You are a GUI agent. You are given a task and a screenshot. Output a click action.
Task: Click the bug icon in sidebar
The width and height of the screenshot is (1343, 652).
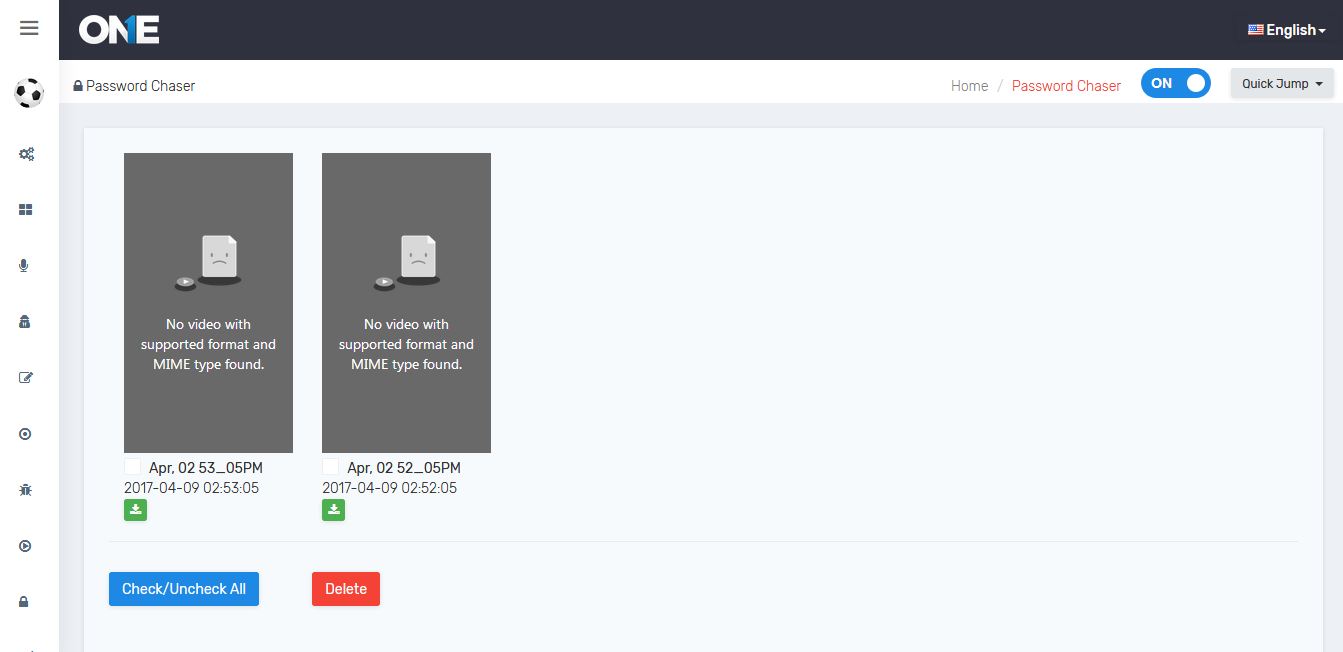coord(25,490)
